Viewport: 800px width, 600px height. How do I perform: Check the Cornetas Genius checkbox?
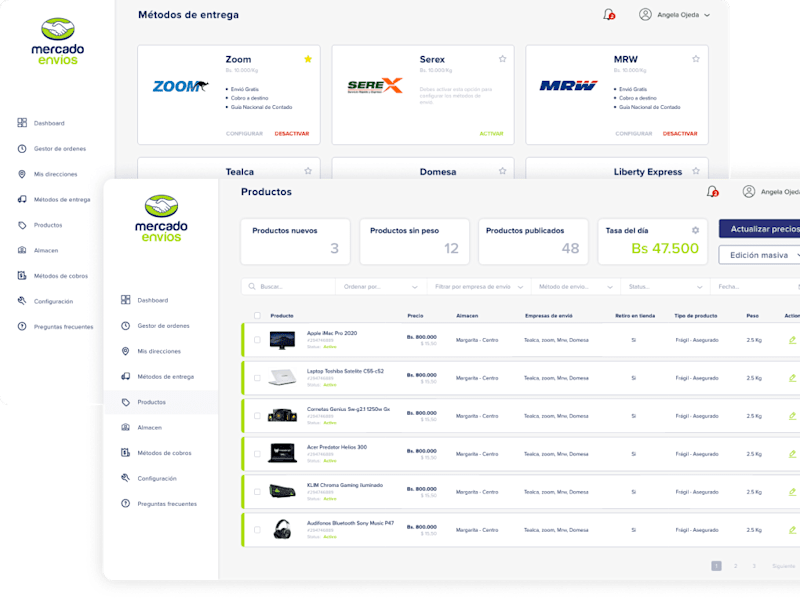(257, 416)
